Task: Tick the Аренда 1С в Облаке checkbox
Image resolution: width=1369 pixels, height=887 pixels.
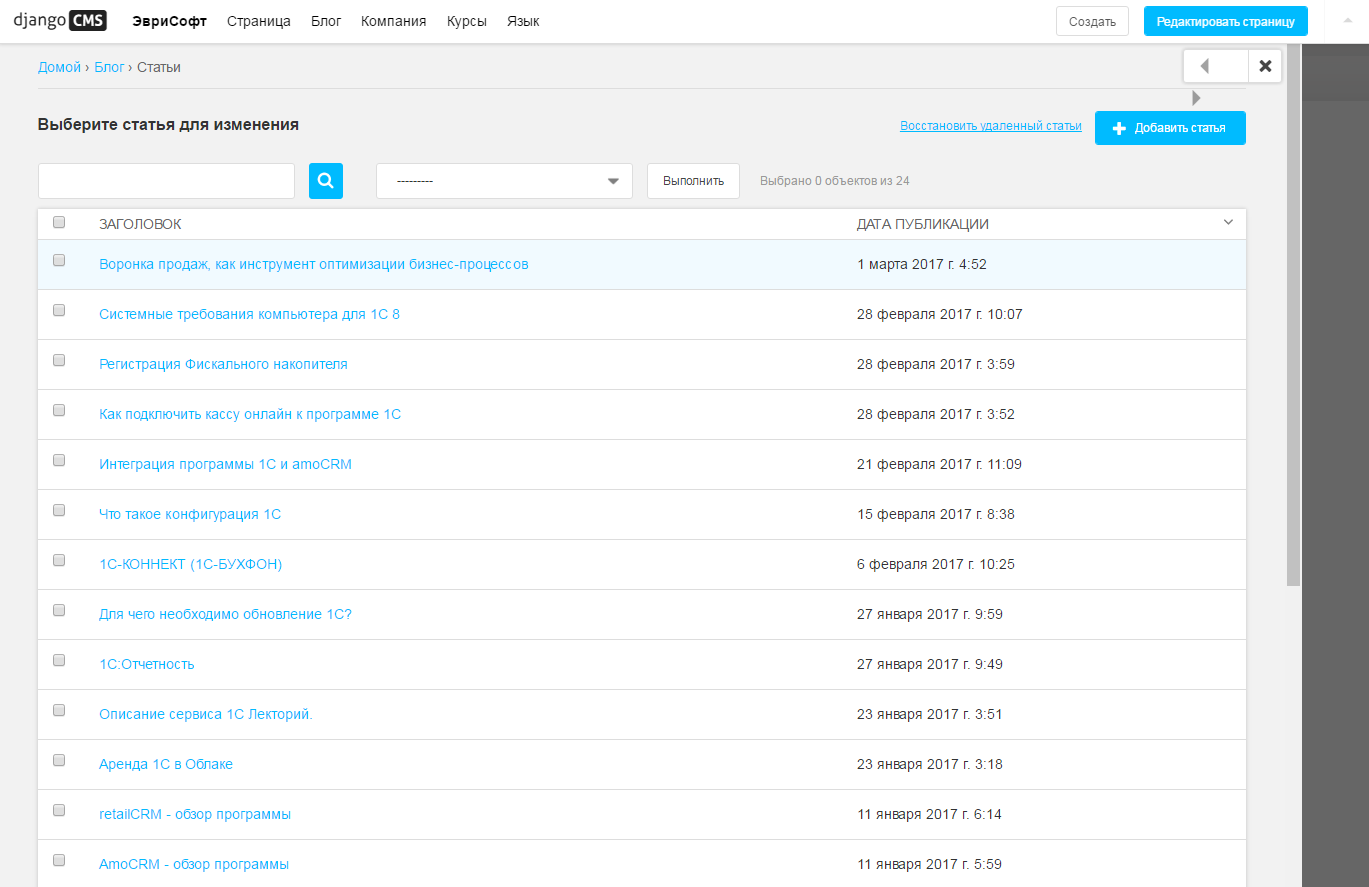Action: pyautogui.click(x=59, y=760)
